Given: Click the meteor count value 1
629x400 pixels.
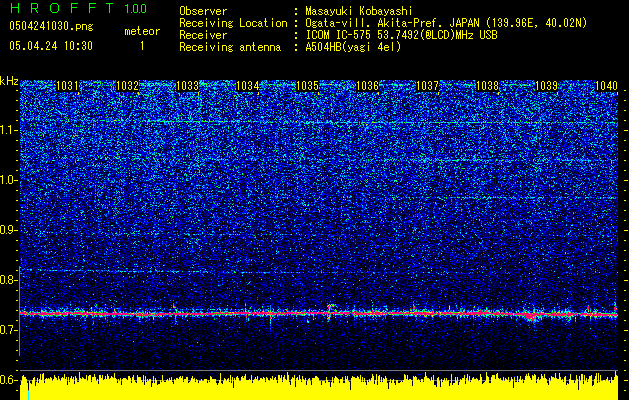Looking at the screenshot, I should [142, 46].
